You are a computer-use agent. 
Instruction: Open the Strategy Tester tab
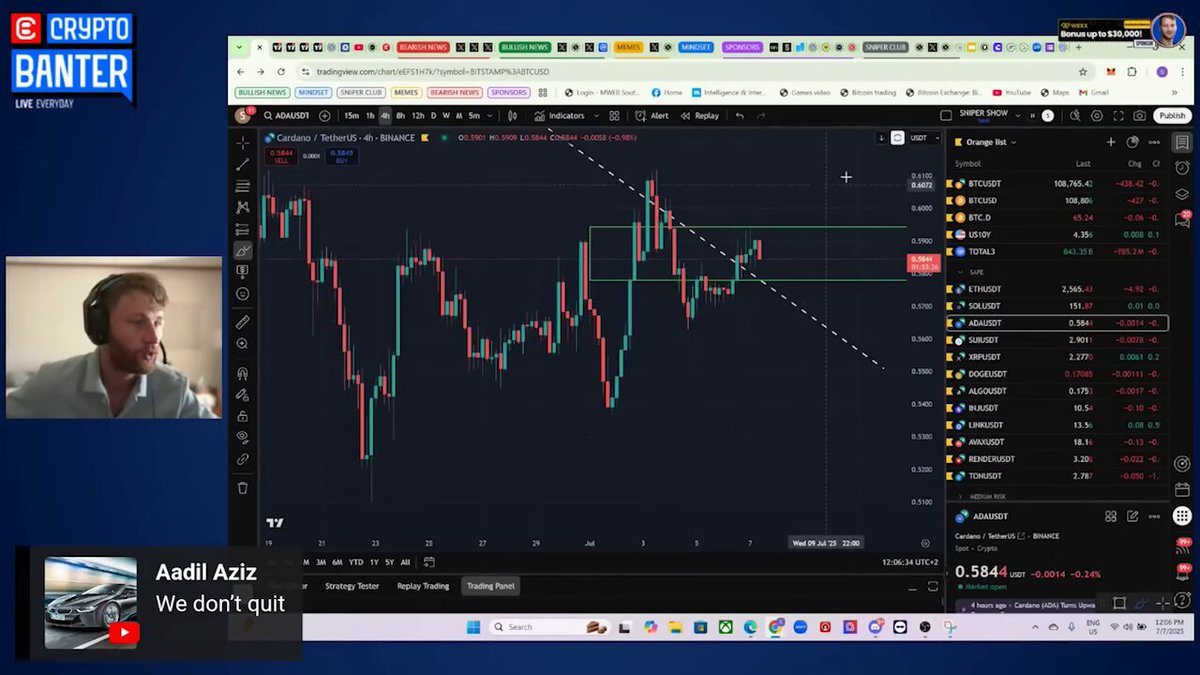pyautogui.click(x=352, y=586)
